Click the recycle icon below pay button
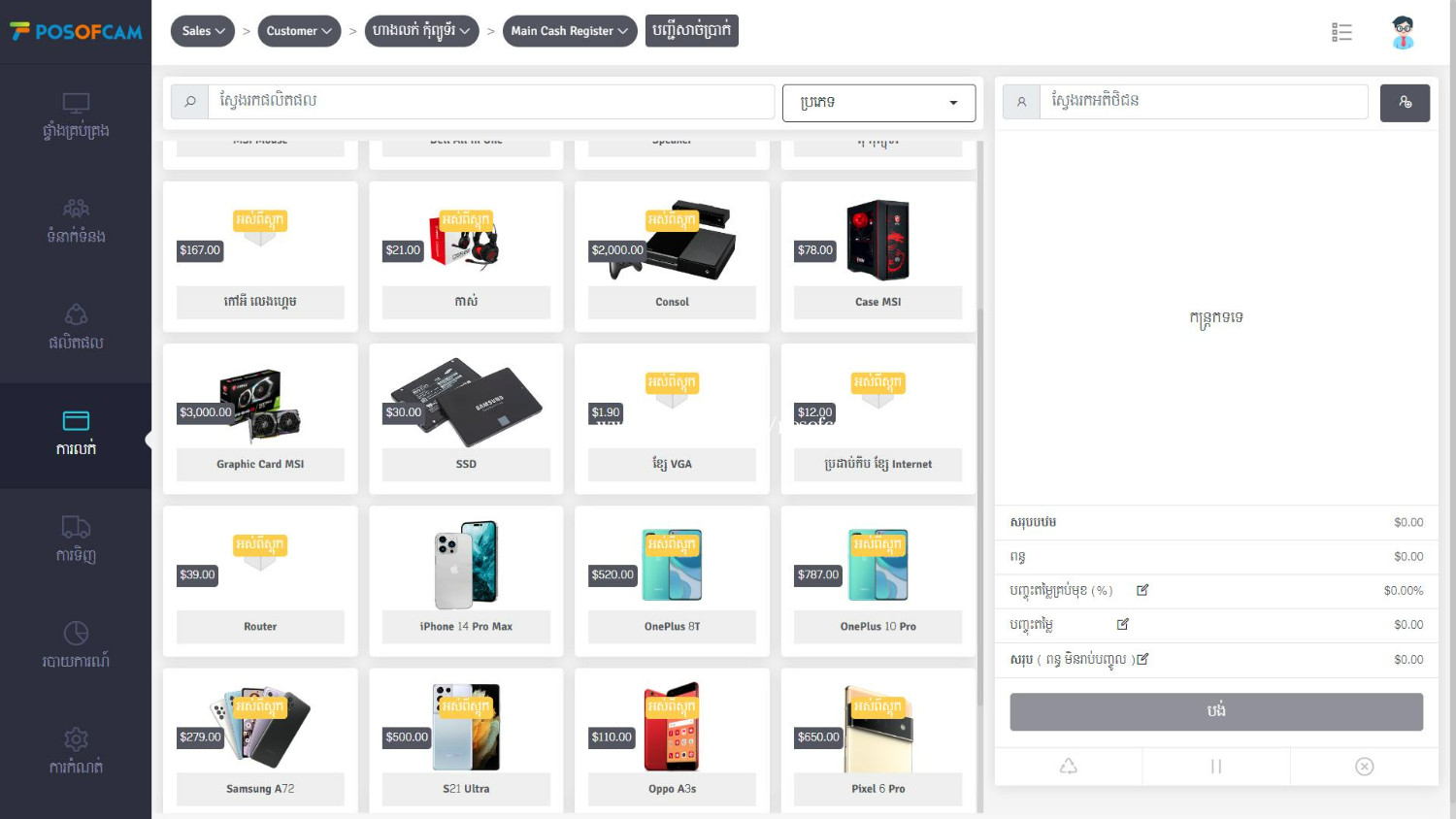 coord(1069,767)
